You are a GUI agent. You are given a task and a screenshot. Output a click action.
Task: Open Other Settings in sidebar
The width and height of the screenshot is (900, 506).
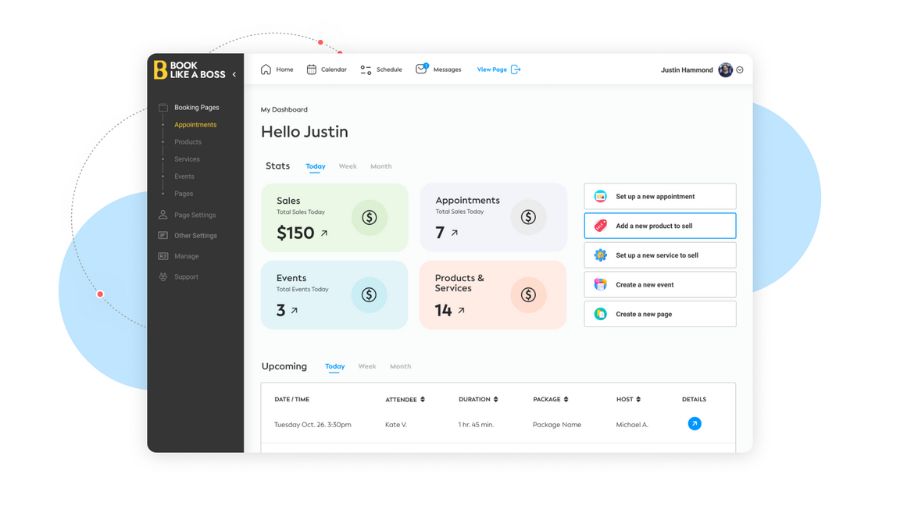pyautogui.click(x=196, y=236)
